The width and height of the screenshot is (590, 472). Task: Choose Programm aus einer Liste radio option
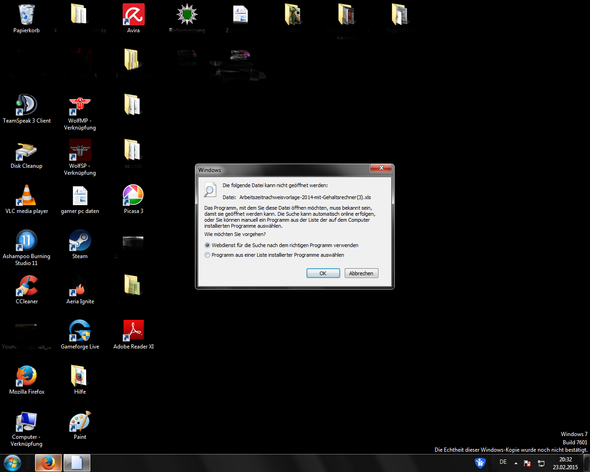[207, 255]
